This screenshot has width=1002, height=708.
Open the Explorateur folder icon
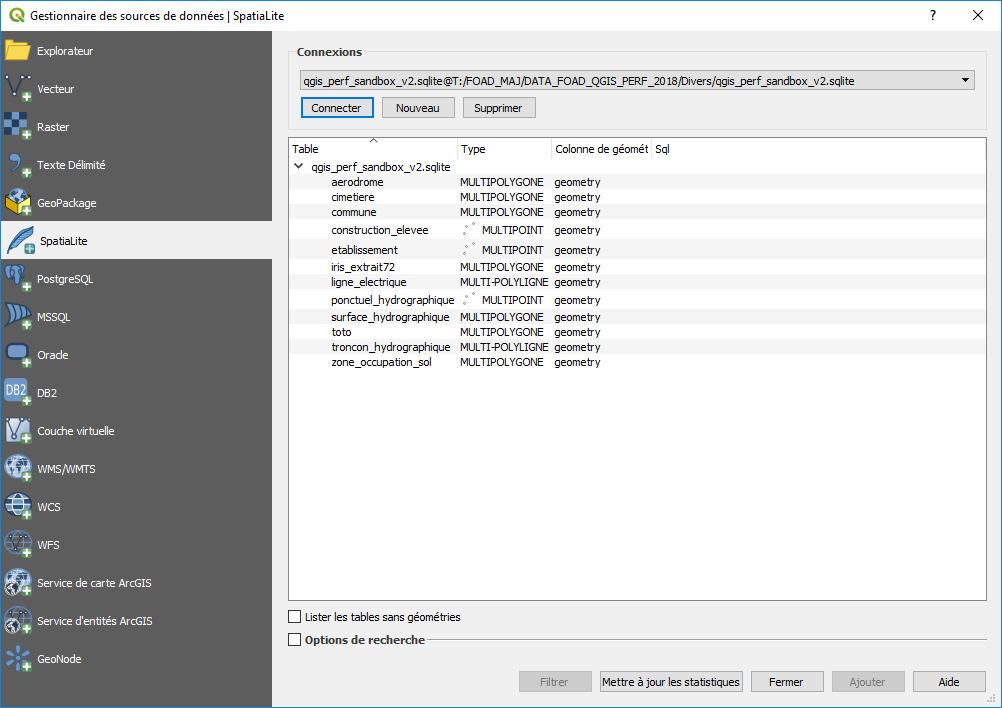(18, 51)
